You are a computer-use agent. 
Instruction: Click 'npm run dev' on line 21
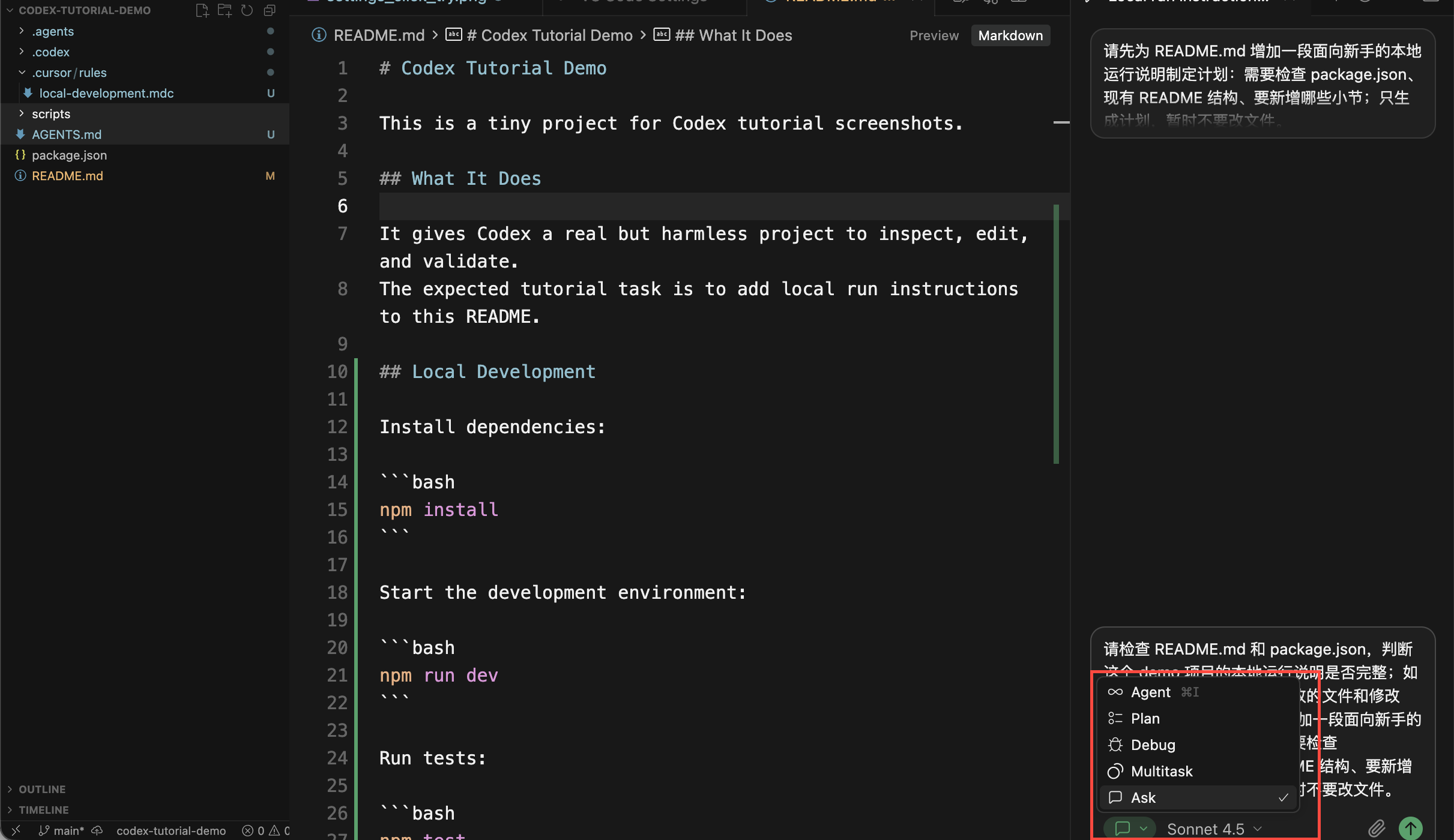(x=439, y=675)
